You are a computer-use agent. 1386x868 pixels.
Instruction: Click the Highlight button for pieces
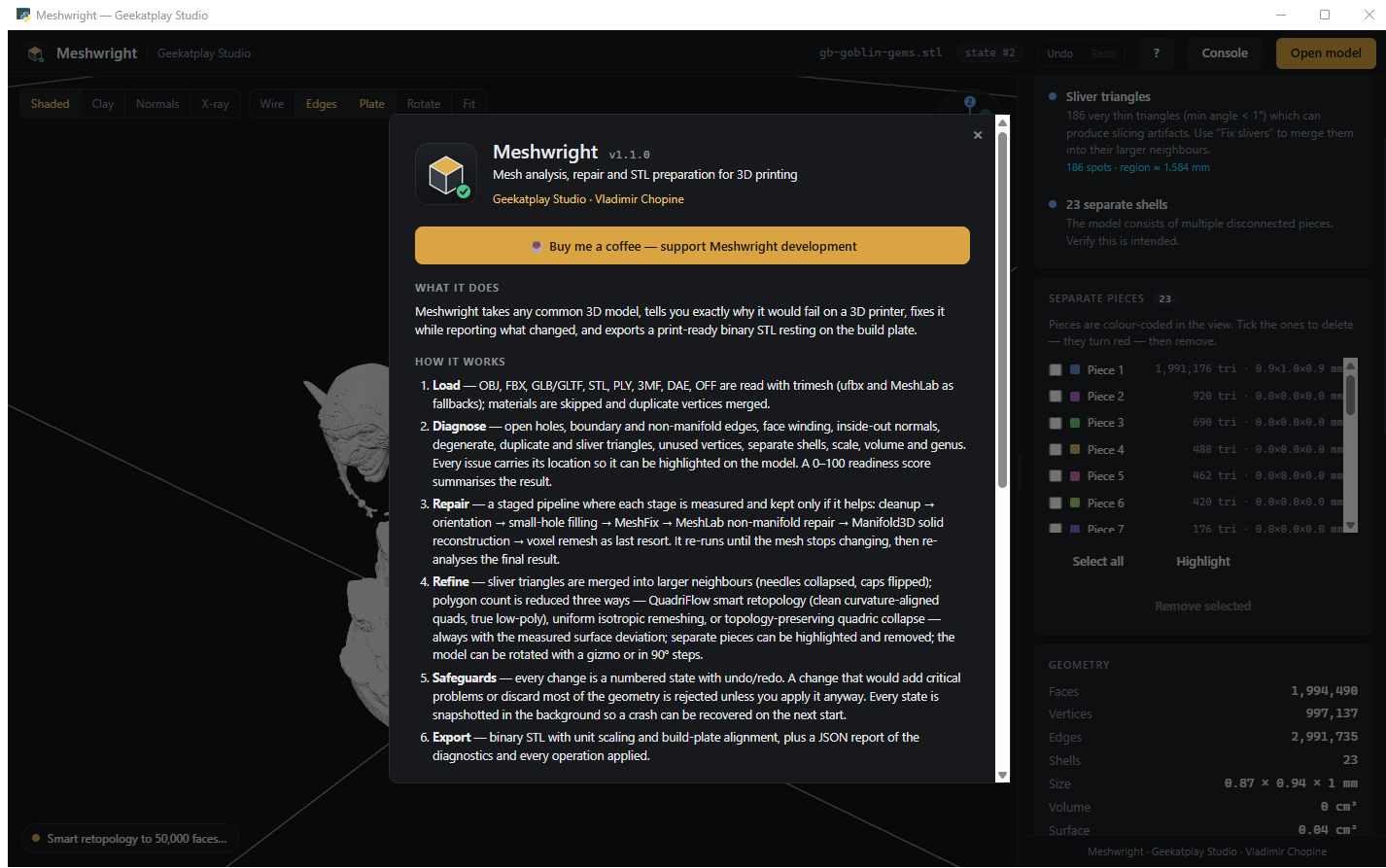point(1203,562)
